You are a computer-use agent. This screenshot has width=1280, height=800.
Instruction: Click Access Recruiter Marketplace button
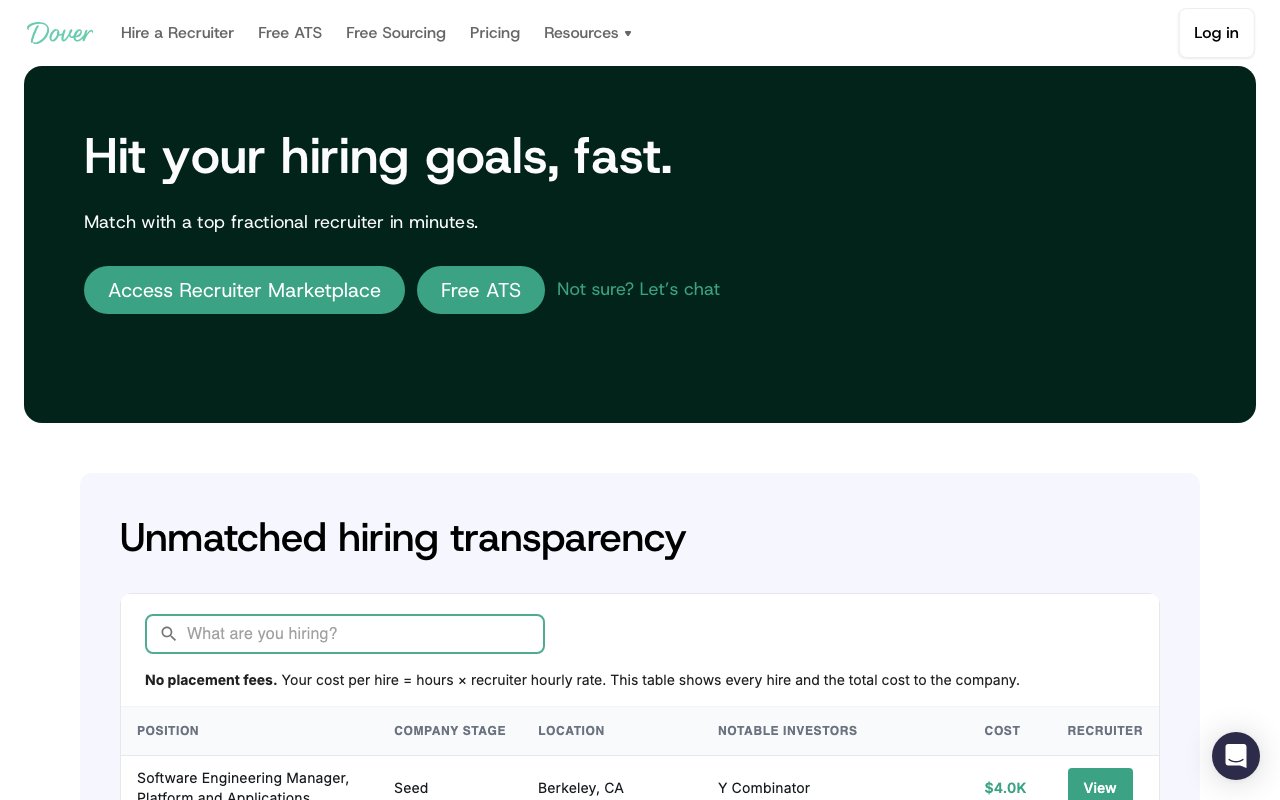244,290
